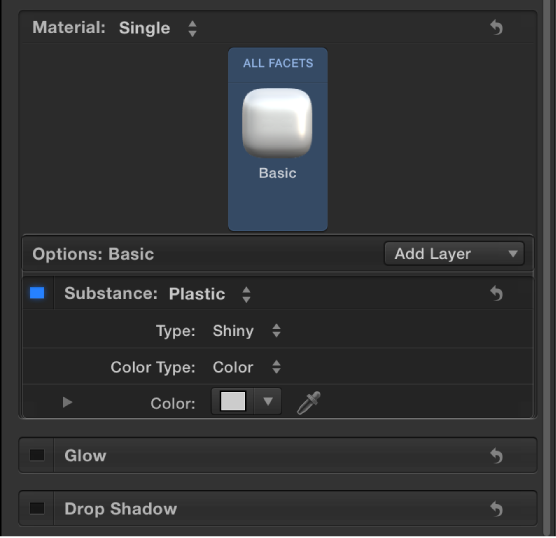This screenshot has height=538, width=556.
Task: Click the Options: Basic heading
Action: click(x=93, y=254)
